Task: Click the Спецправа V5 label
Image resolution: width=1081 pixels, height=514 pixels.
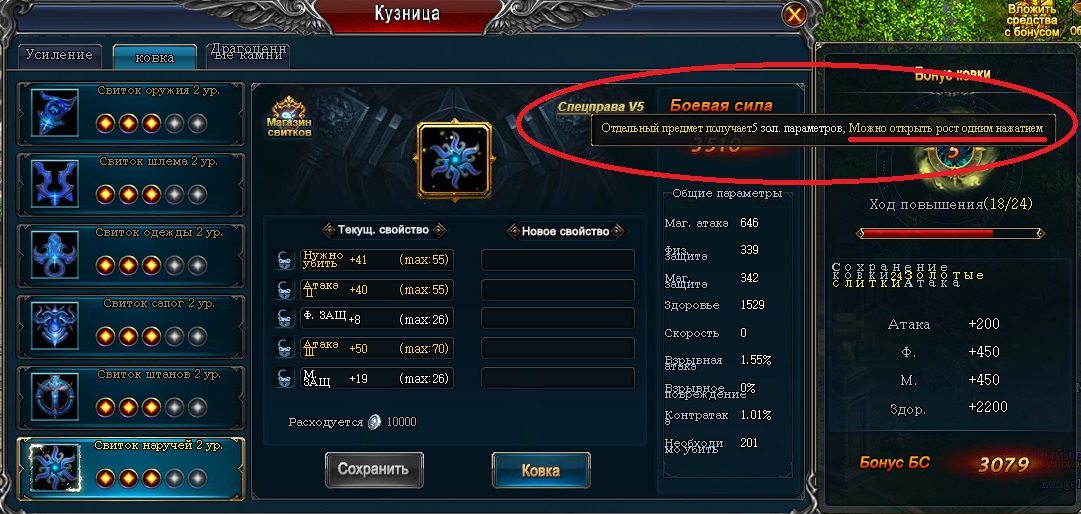Action: pyautogui.click(x=600, y=106)
